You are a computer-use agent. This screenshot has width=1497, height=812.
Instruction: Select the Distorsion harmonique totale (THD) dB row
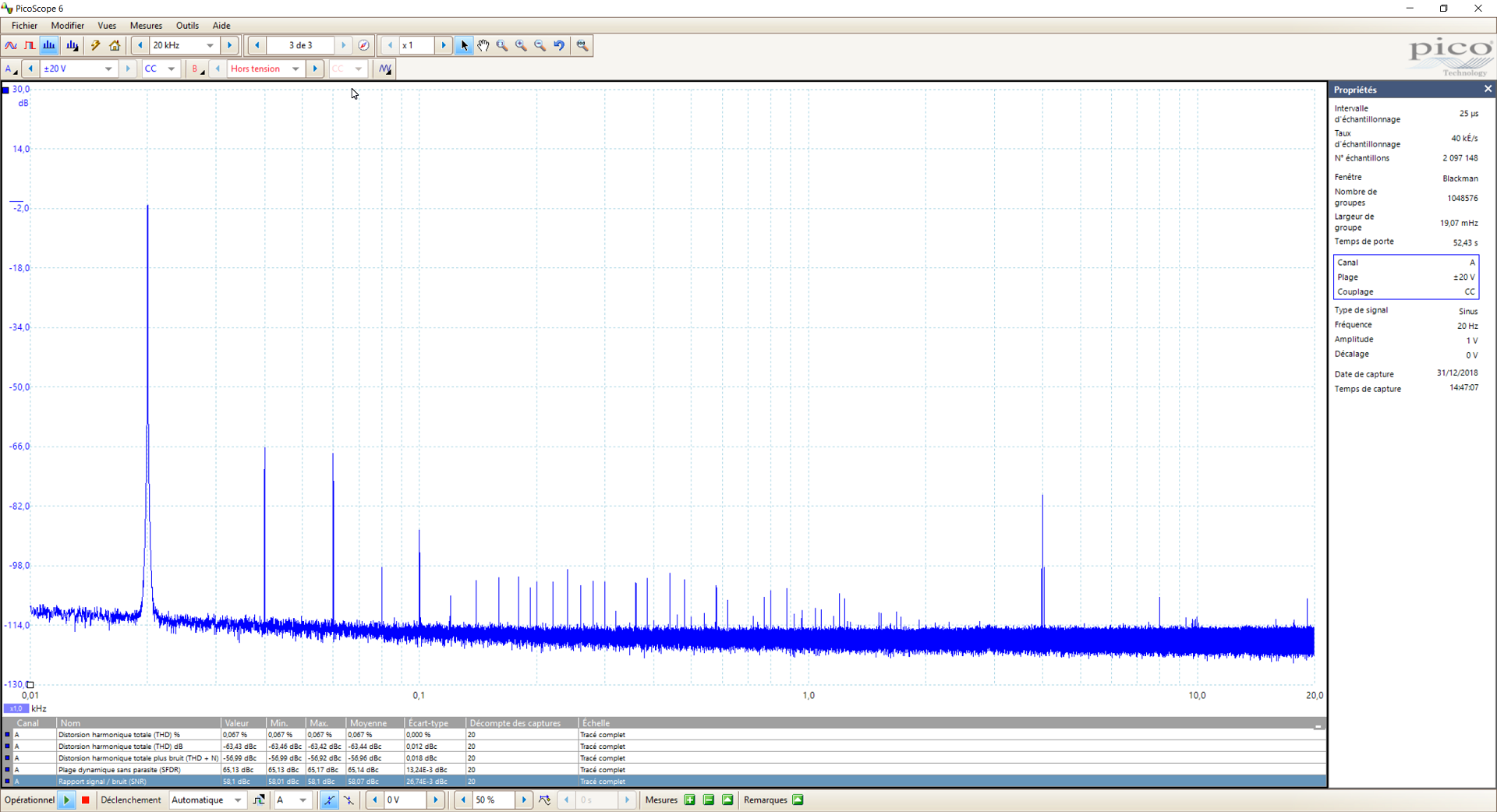coord(663,746)
